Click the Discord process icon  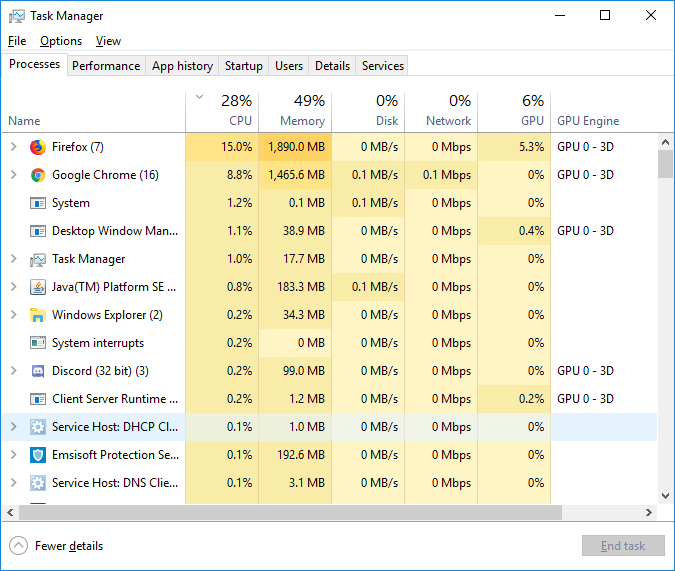(x=38, y=371)
